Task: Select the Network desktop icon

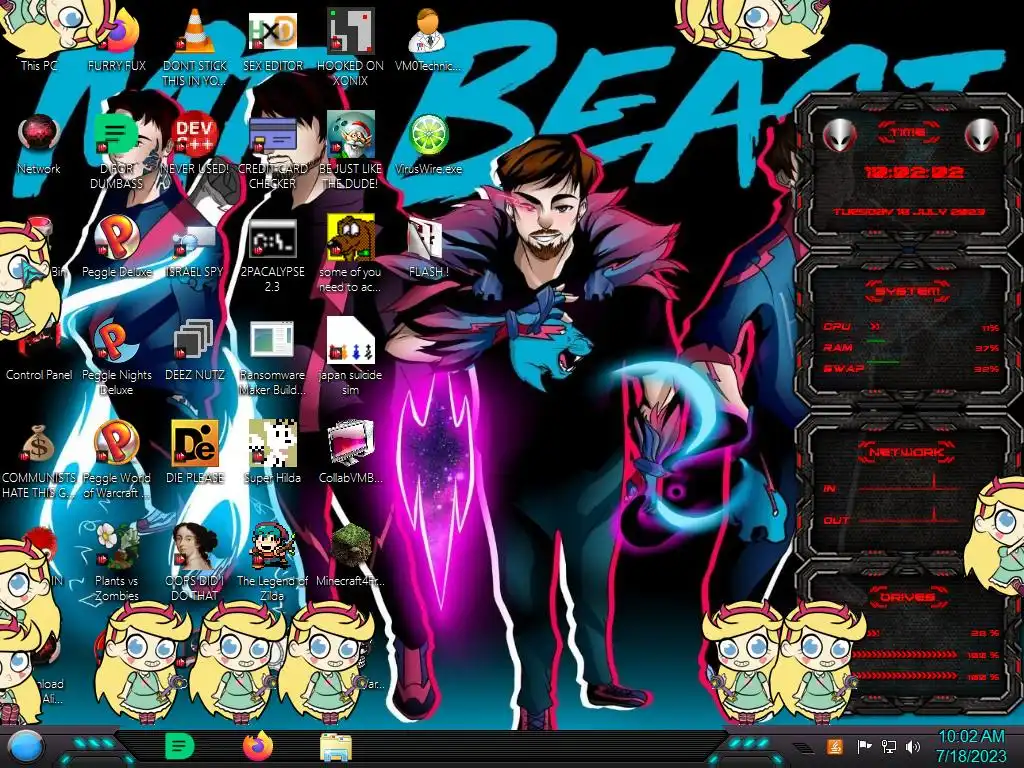Action: point(39,144)
